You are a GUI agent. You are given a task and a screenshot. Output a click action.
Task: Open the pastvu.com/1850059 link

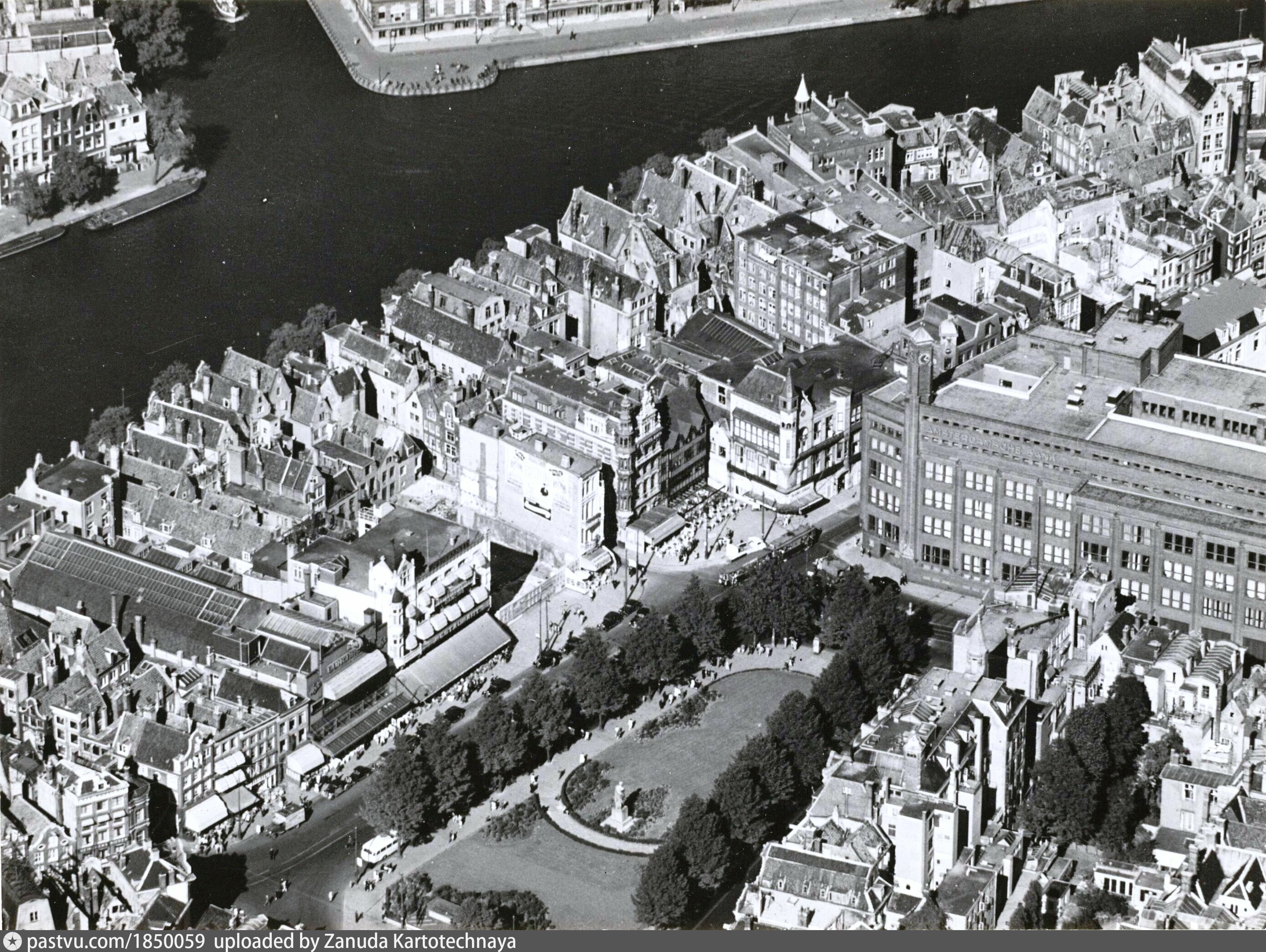[x=116, y=942]
